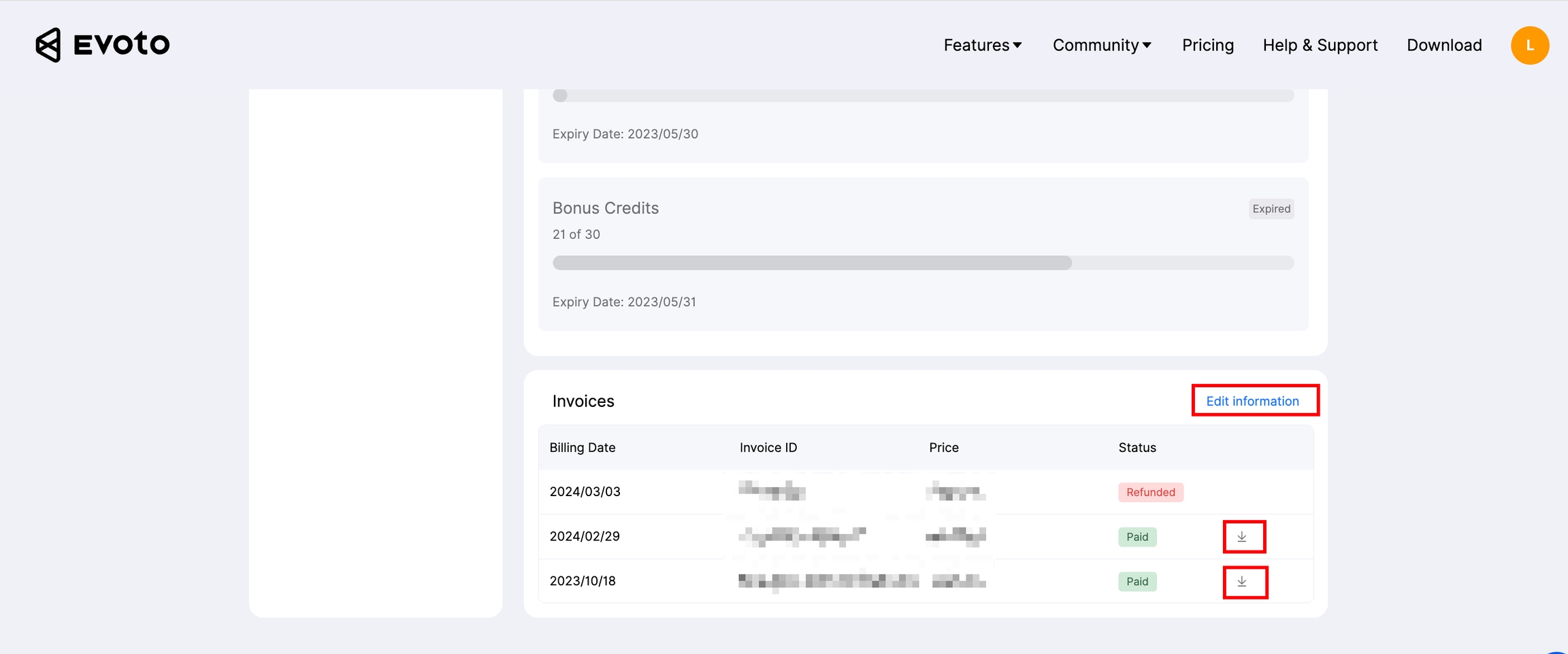This screenshot has width=1568, height=654.
Task: Click the Evoto logo icon
Action: pos(48,45)
